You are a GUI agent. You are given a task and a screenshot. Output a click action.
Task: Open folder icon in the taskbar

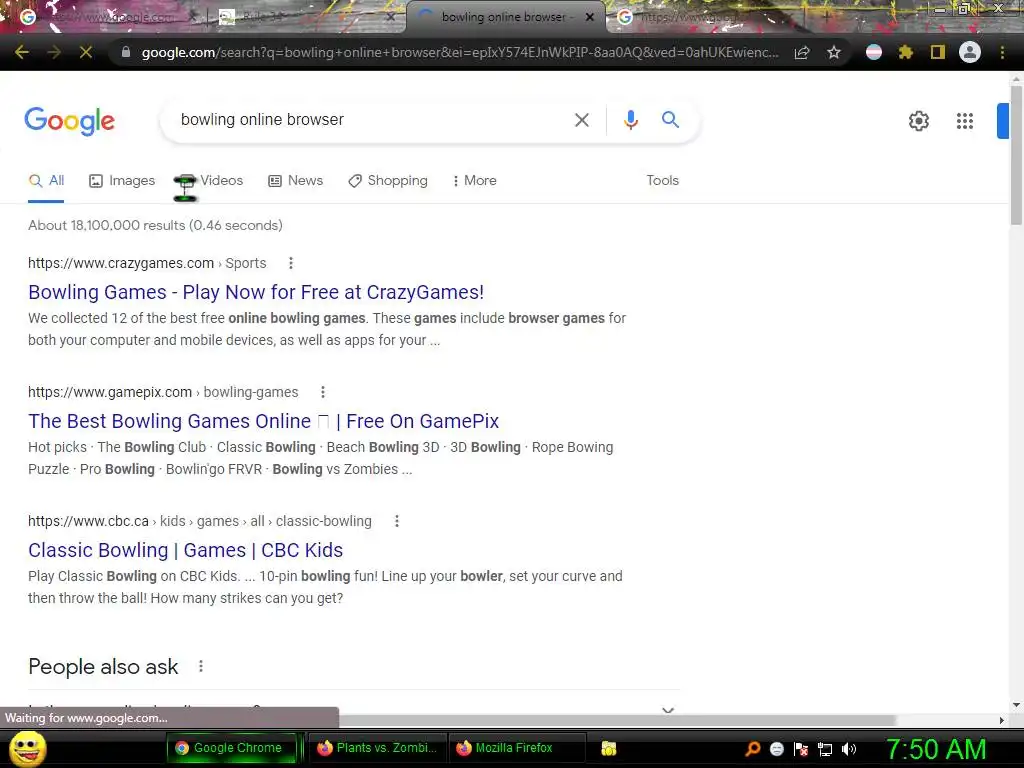[609, 748]
